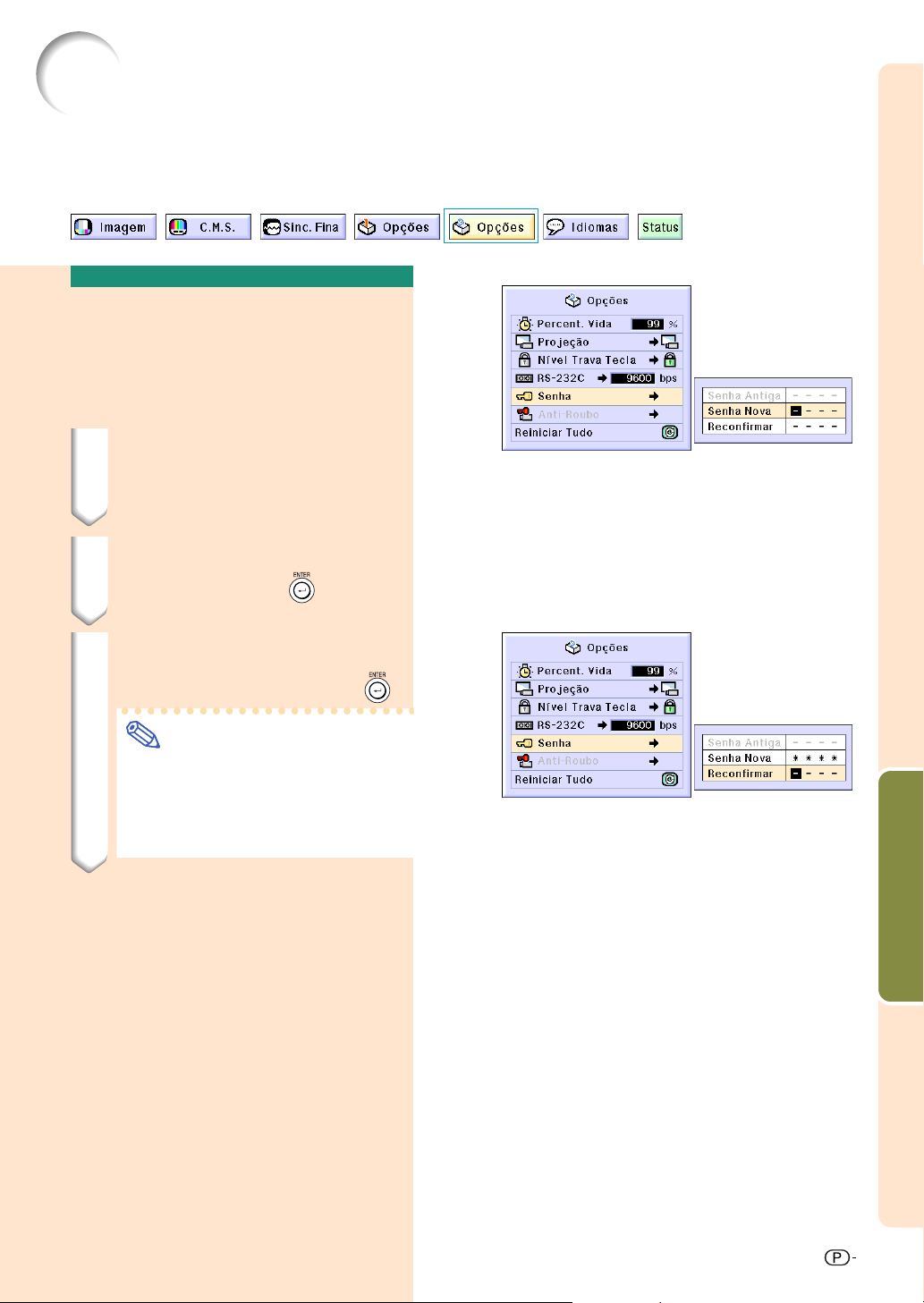Click Senha Antiga row above asterisk Senha Nova

click(x=774, y=742)
